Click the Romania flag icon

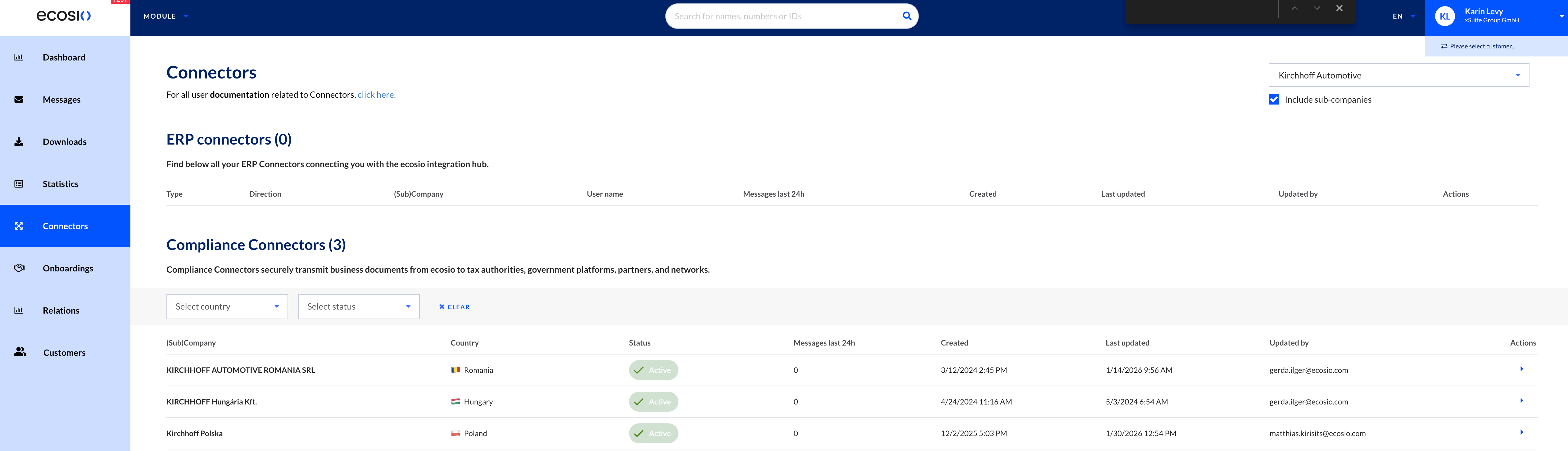(x=455, y=369)
